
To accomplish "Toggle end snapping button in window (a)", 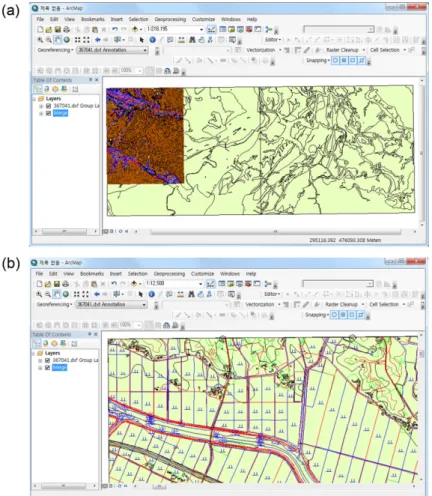I will pos(344,60).
